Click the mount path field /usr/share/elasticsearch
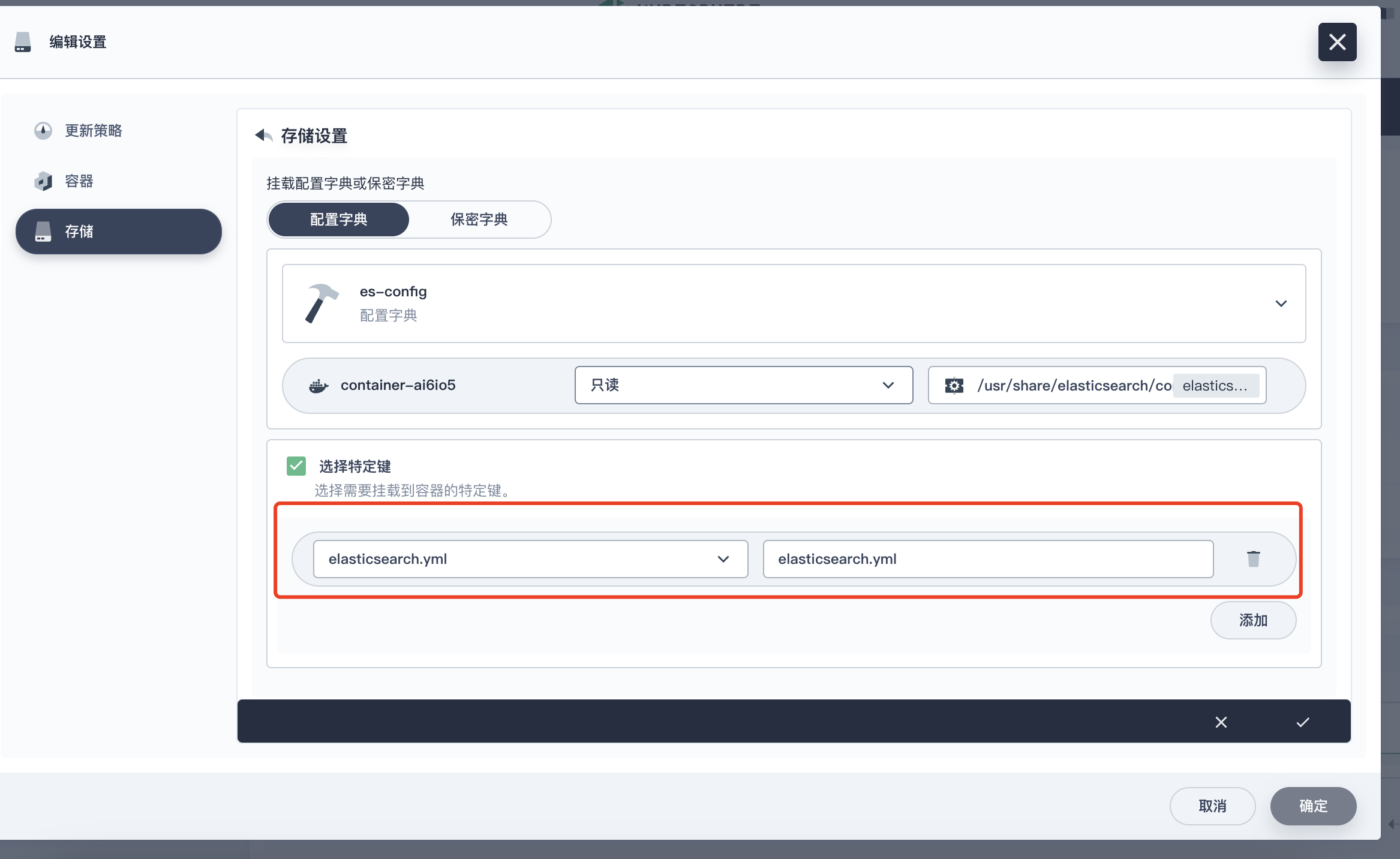The image size is (1400, 859). 1097,385
